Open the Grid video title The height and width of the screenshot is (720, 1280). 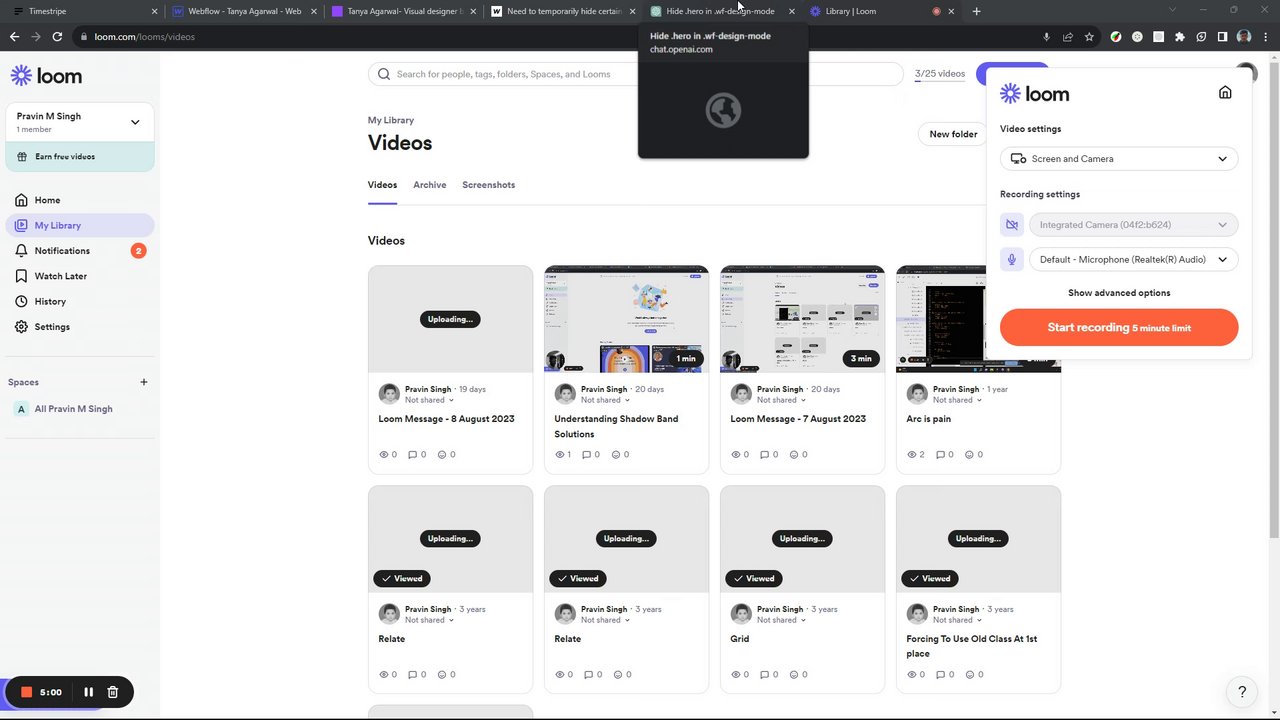coord(740,639)
